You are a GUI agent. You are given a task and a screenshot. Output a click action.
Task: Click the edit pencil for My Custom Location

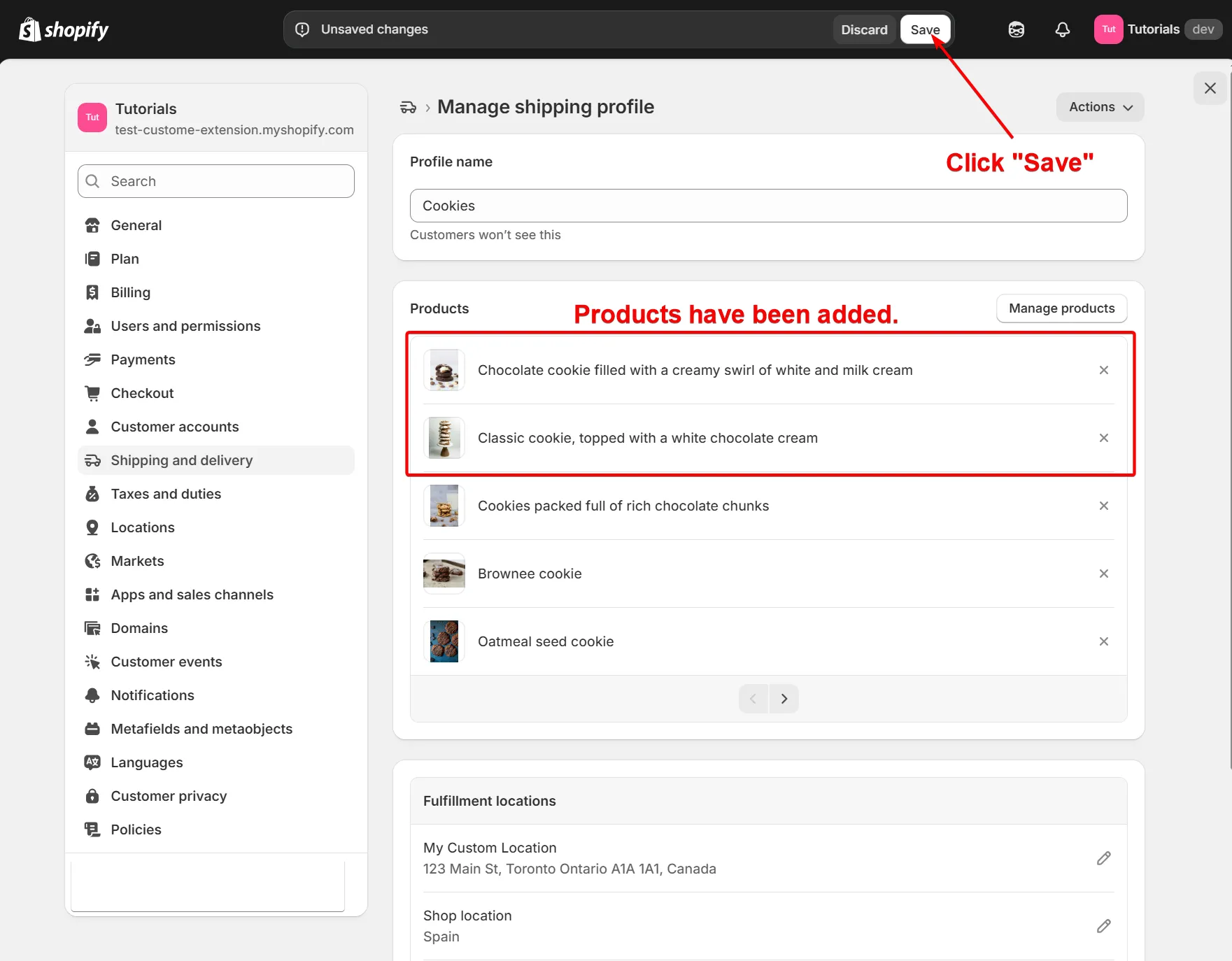point(1103,858)
